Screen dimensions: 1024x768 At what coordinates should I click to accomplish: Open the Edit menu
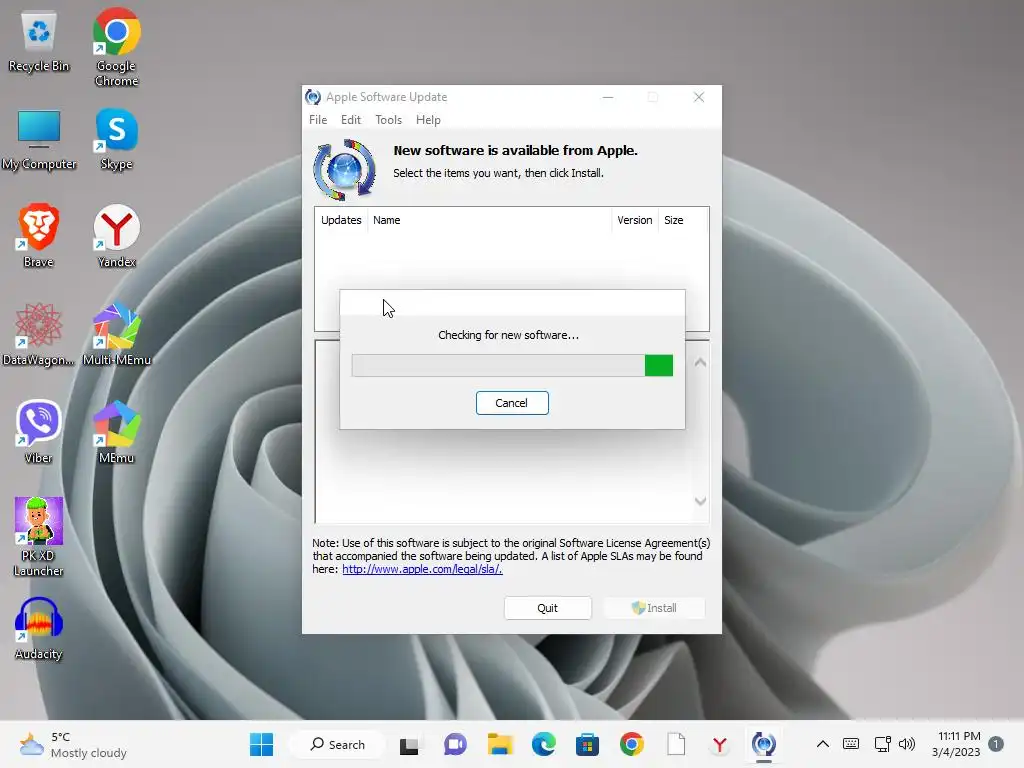(351, 120)
